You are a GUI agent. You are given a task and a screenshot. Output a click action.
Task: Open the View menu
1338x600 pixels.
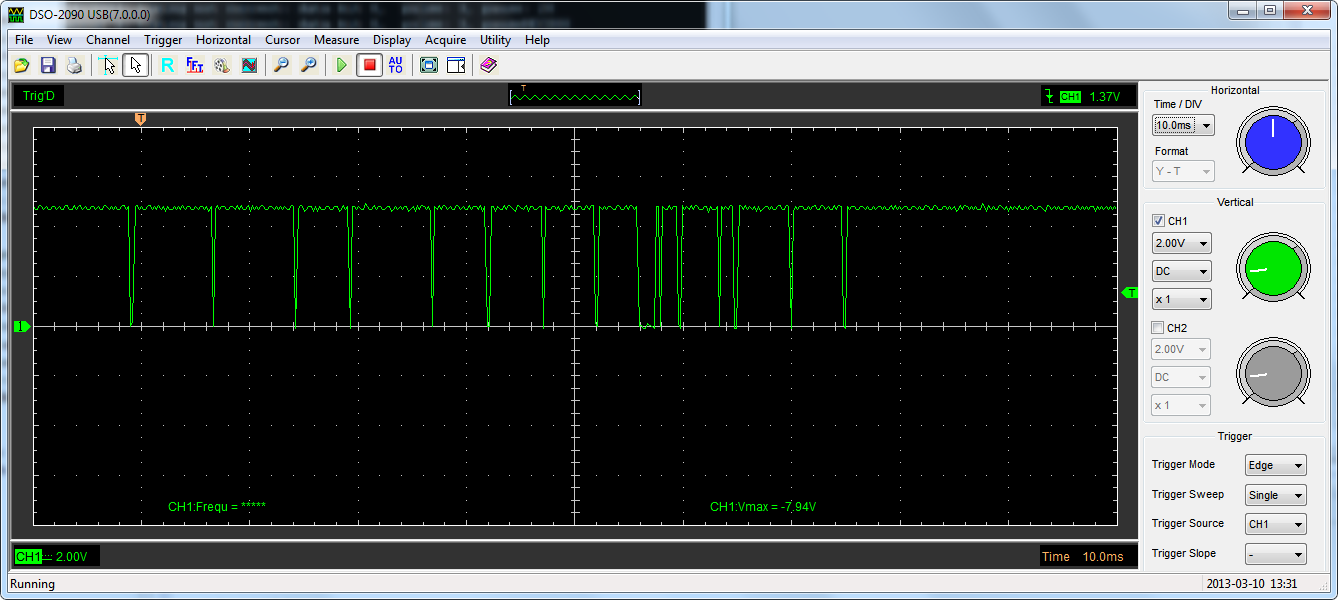click(59, 40)
